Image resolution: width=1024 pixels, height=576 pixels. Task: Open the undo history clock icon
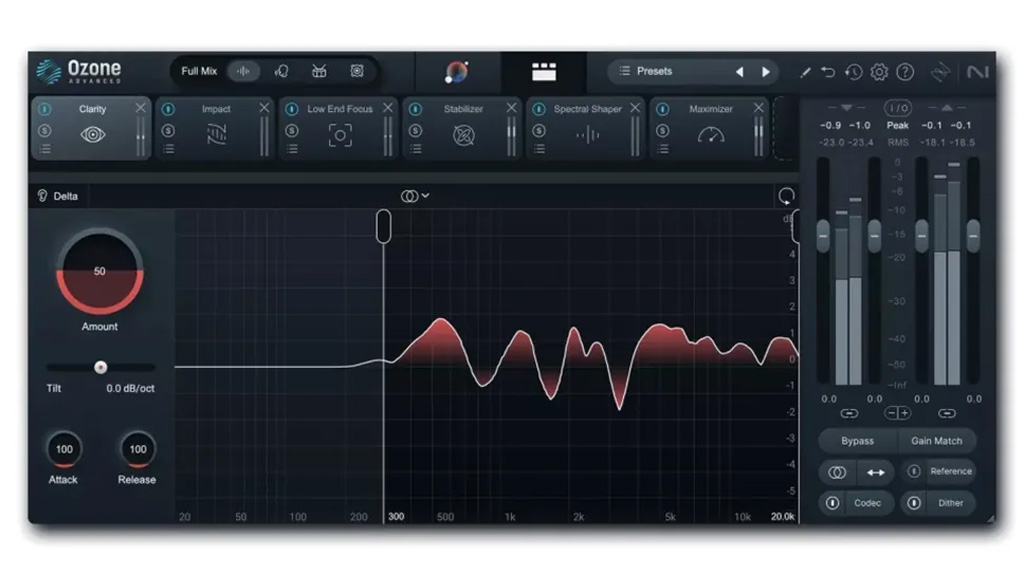click(x=853, y=72)
